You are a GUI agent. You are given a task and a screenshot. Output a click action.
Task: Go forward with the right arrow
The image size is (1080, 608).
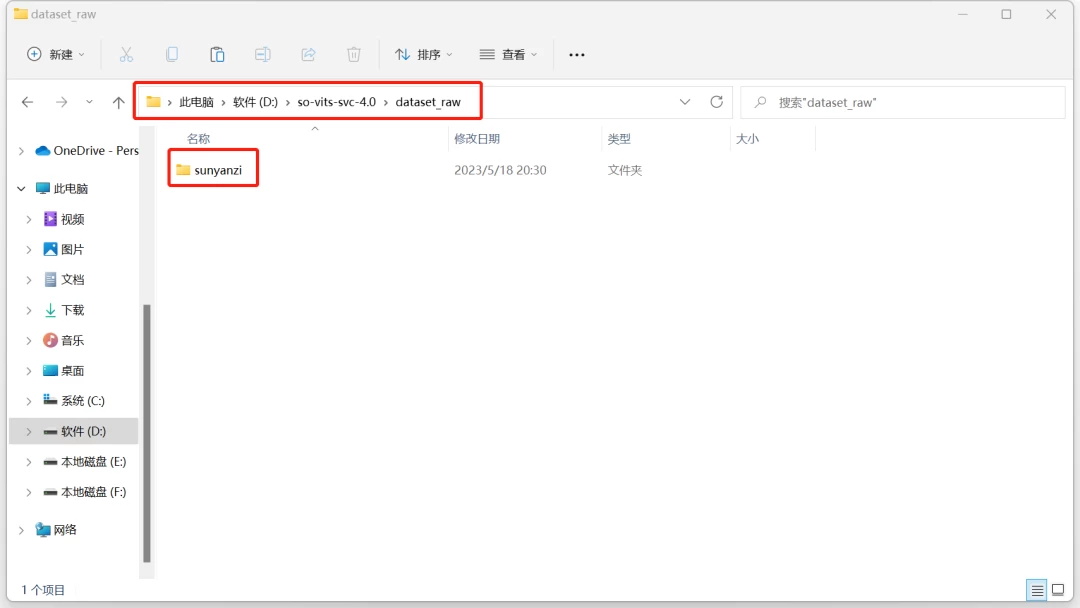point(61,102)
